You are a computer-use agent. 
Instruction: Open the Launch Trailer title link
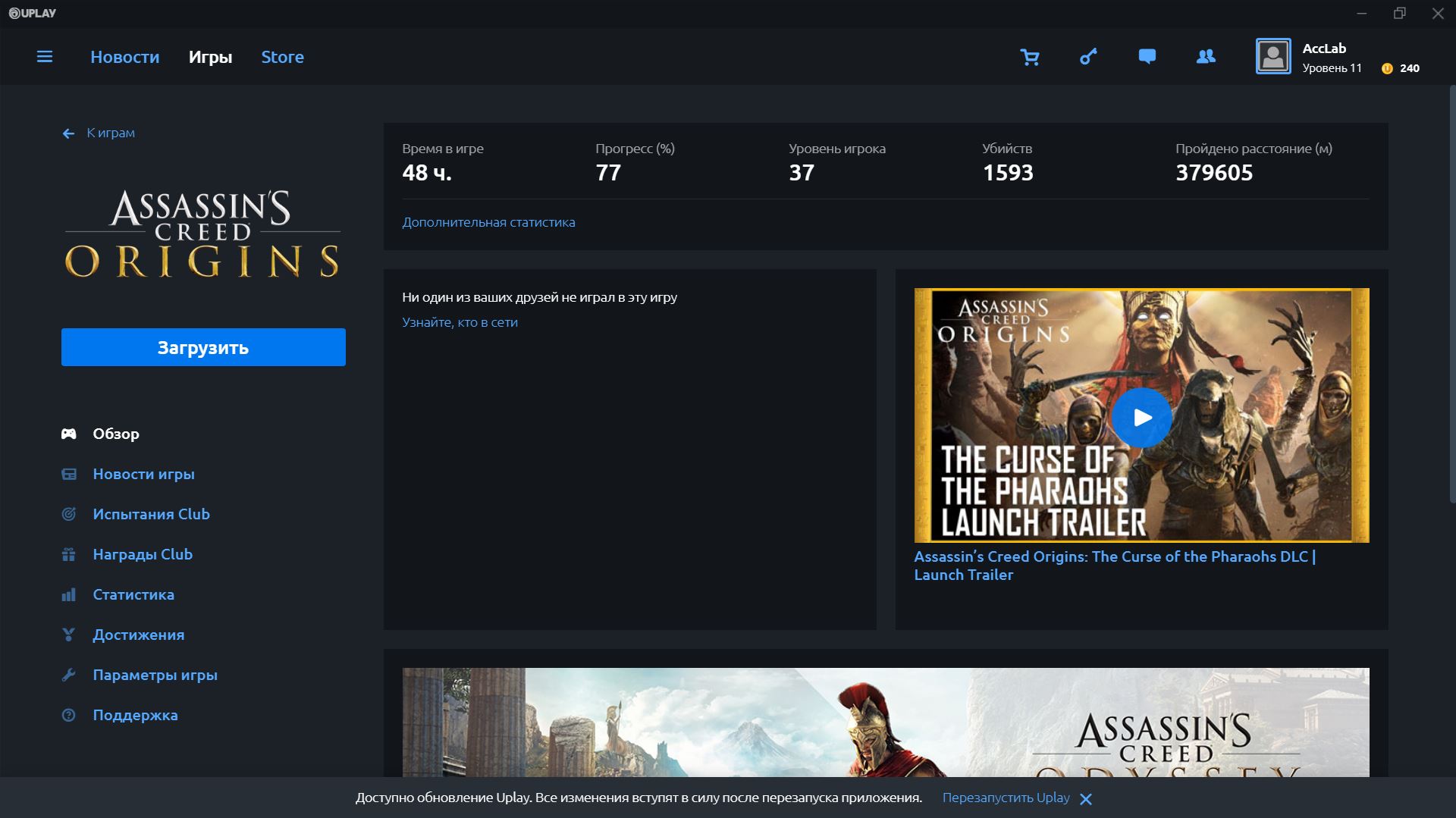pos(1115,566)
